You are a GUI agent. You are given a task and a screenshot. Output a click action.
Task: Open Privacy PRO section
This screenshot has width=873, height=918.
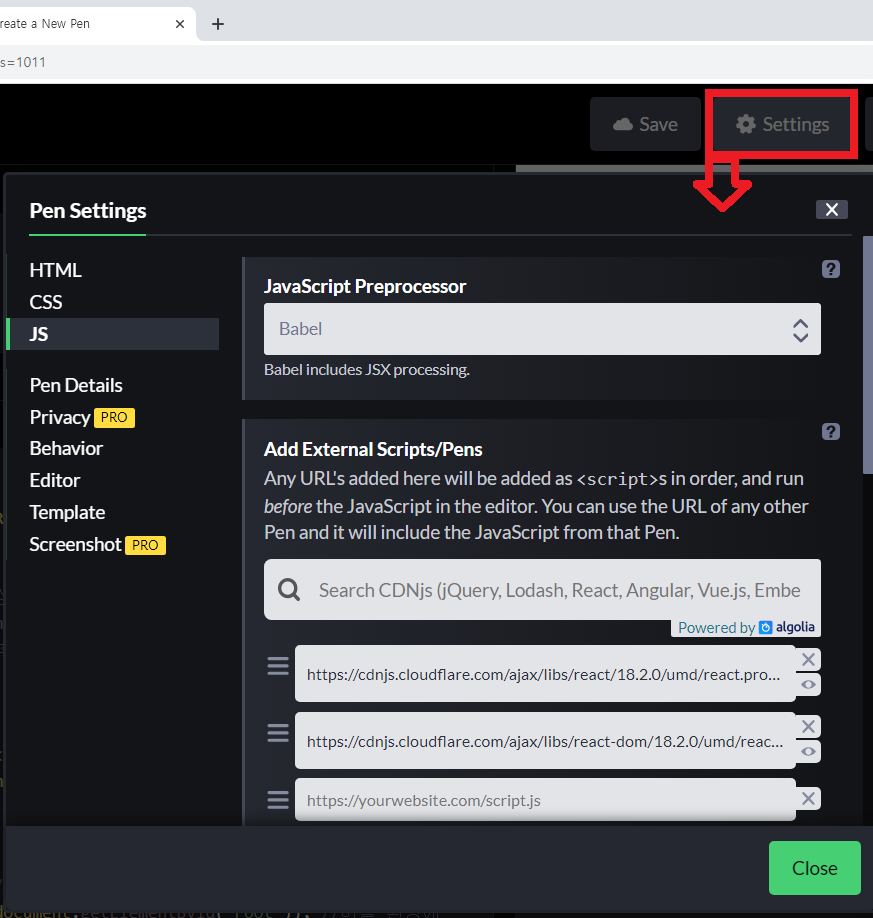point(82,417)
